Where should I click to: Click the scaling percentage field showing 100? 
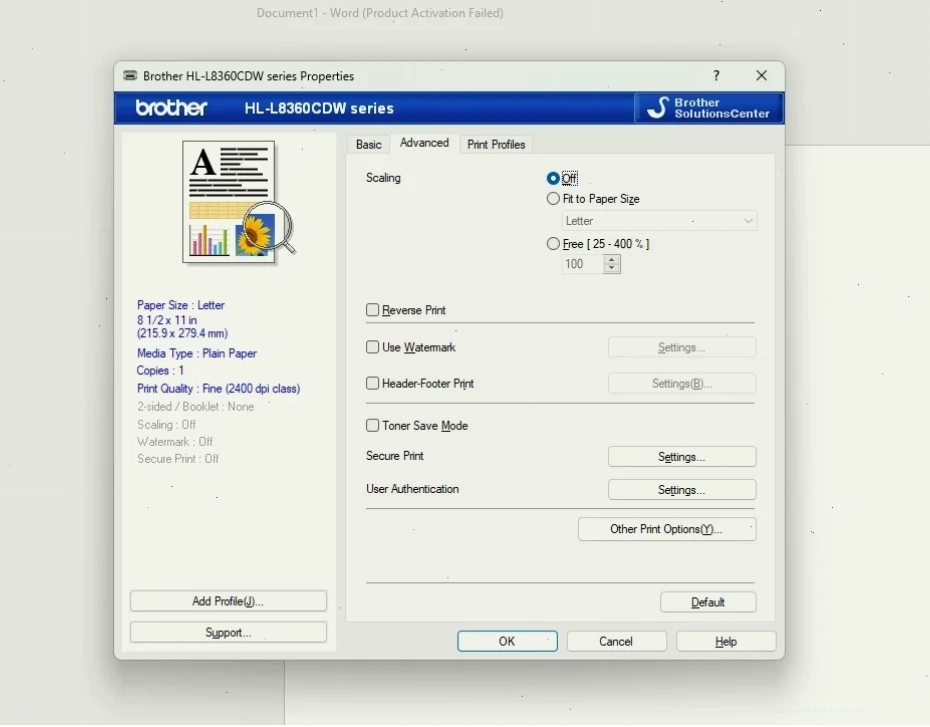click(582, 264)
